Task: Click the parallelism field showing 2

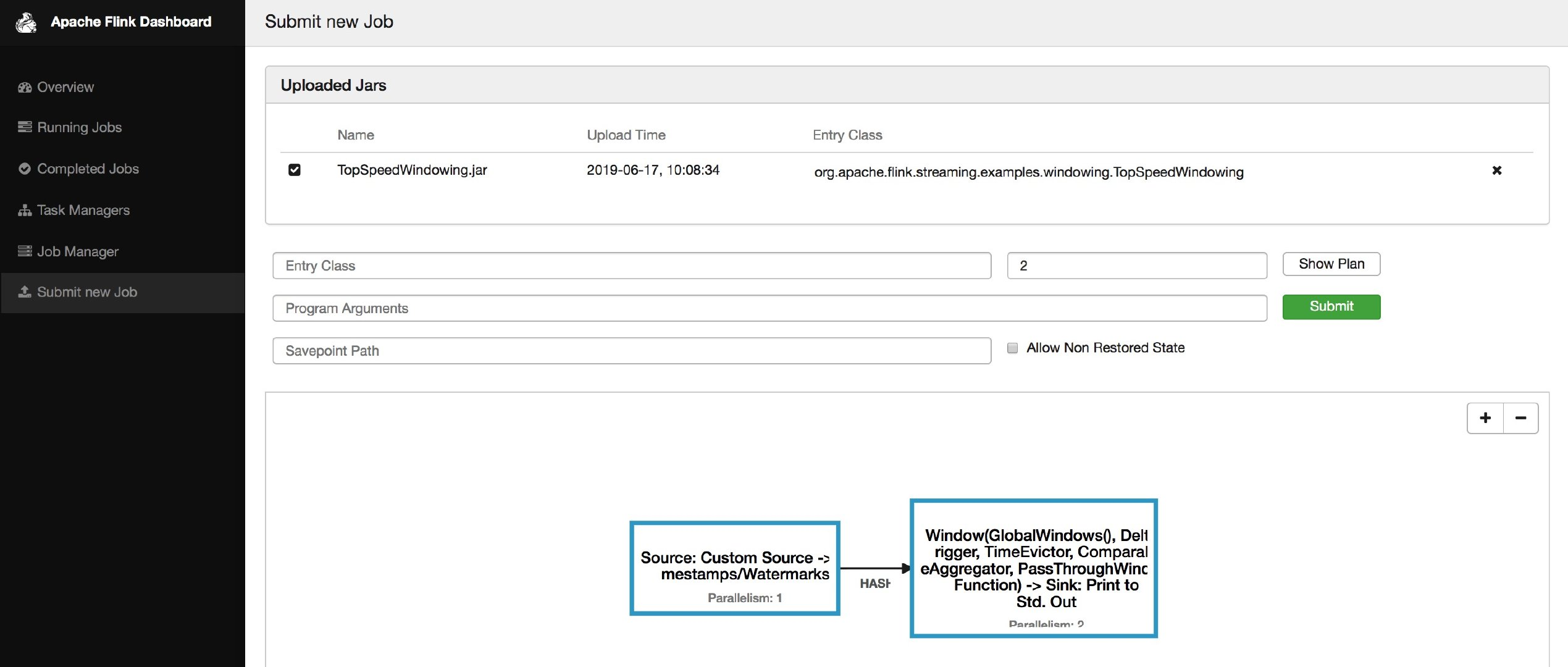Action: click(x=1136, y=266)
